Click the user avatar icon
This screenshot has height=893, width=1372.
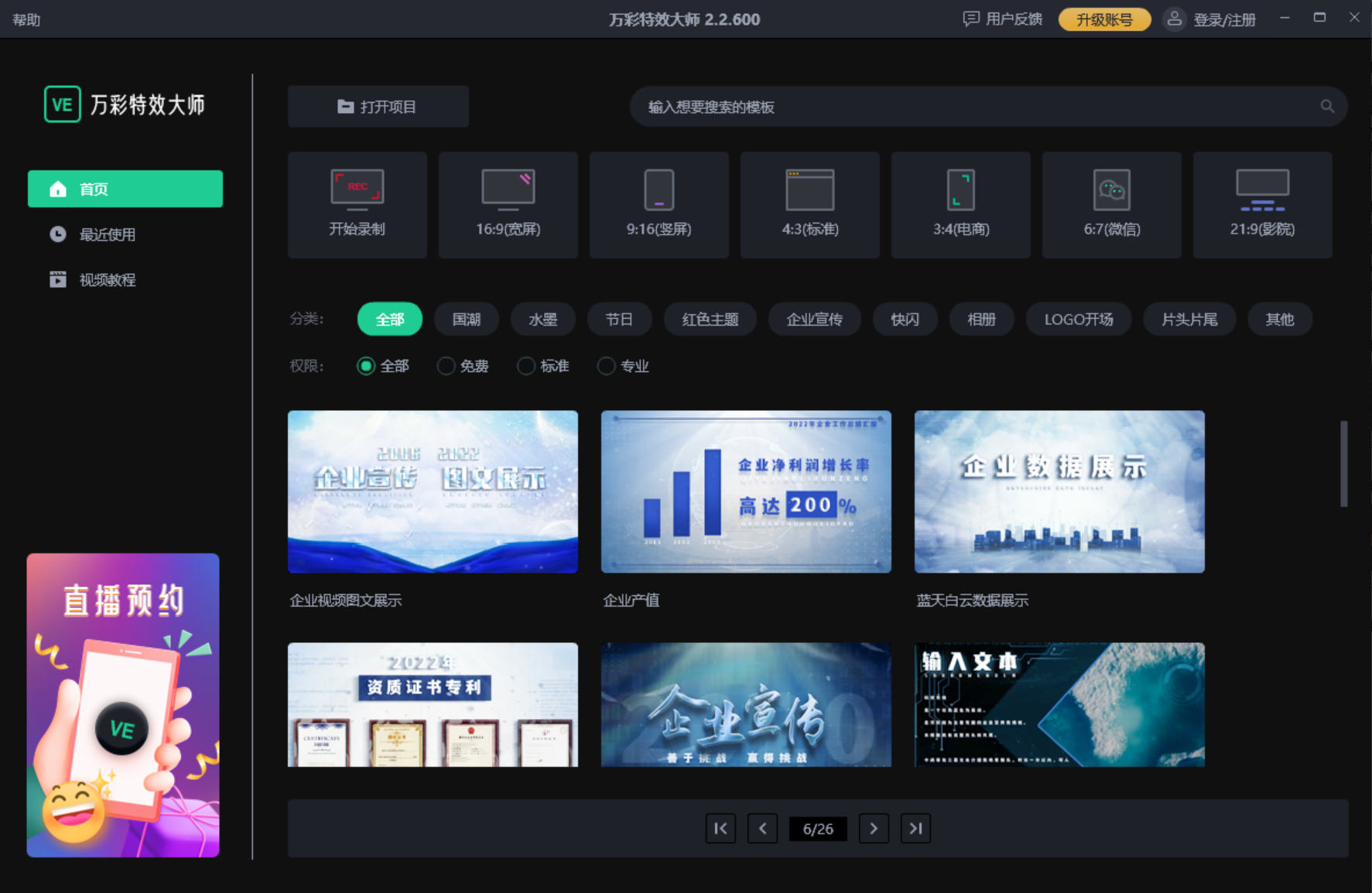1174,19
